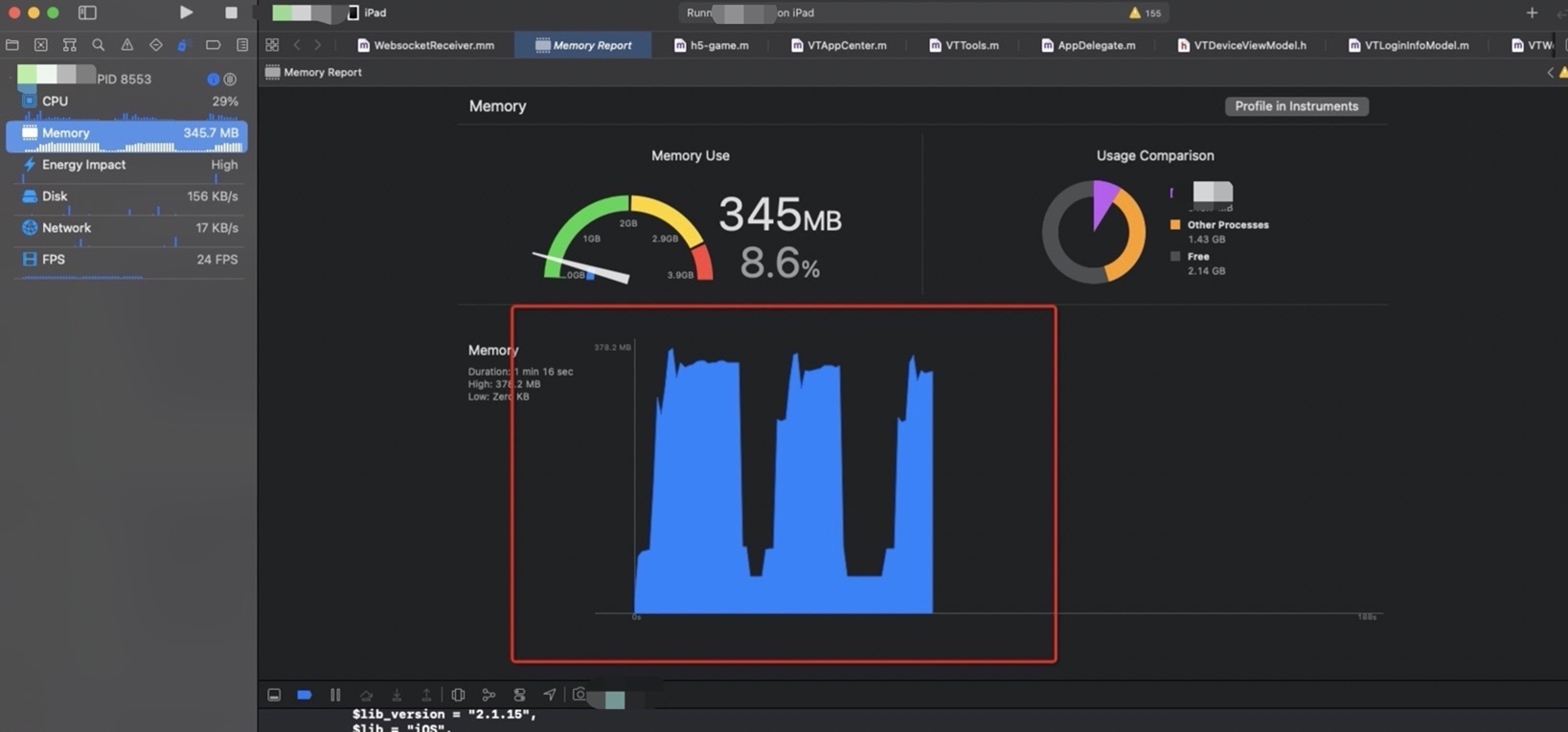Image resolution: width=1568 pixels, height=732 pixels.
Task: Click Simulate Location arrow icon
Action: 550,695
